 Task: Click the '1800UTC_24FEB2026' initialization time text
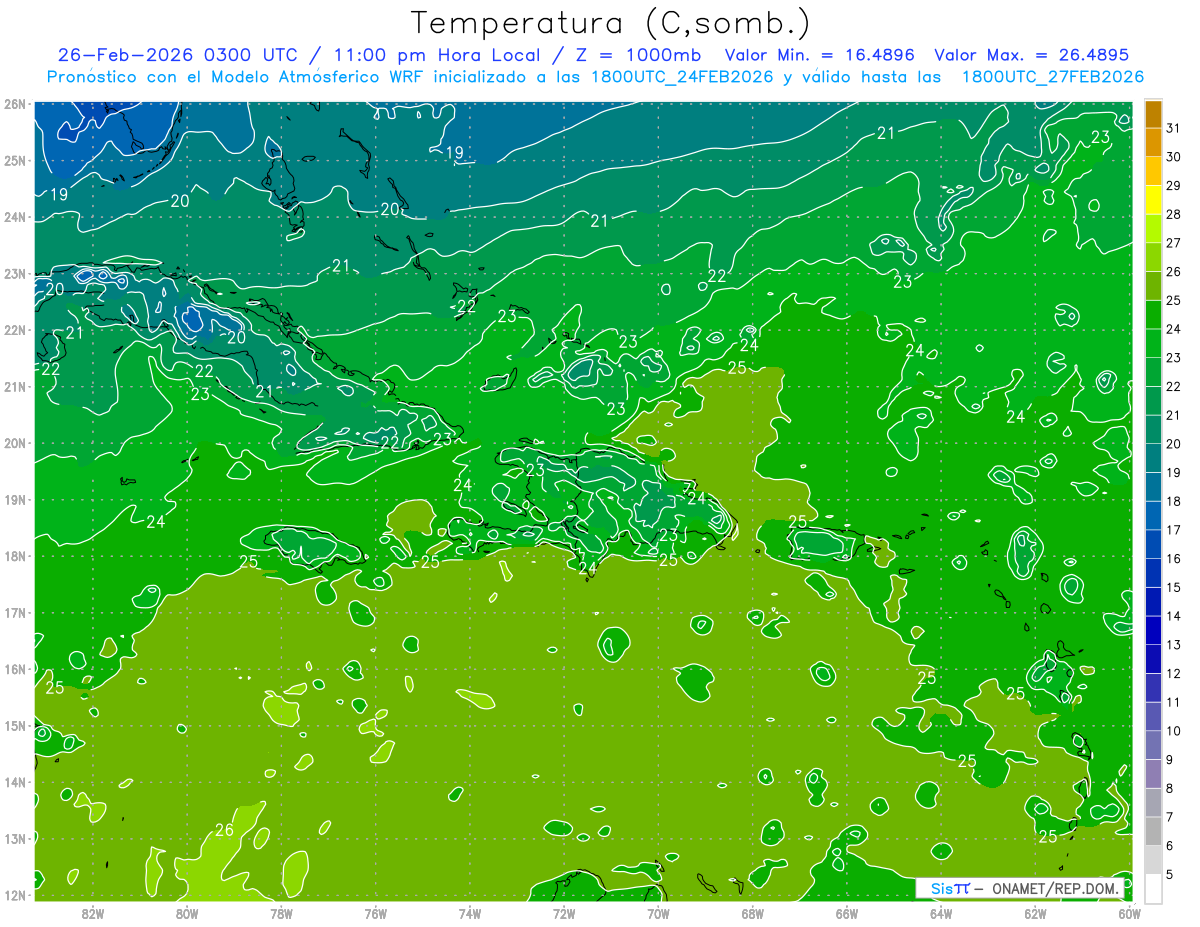coord(681,77)
